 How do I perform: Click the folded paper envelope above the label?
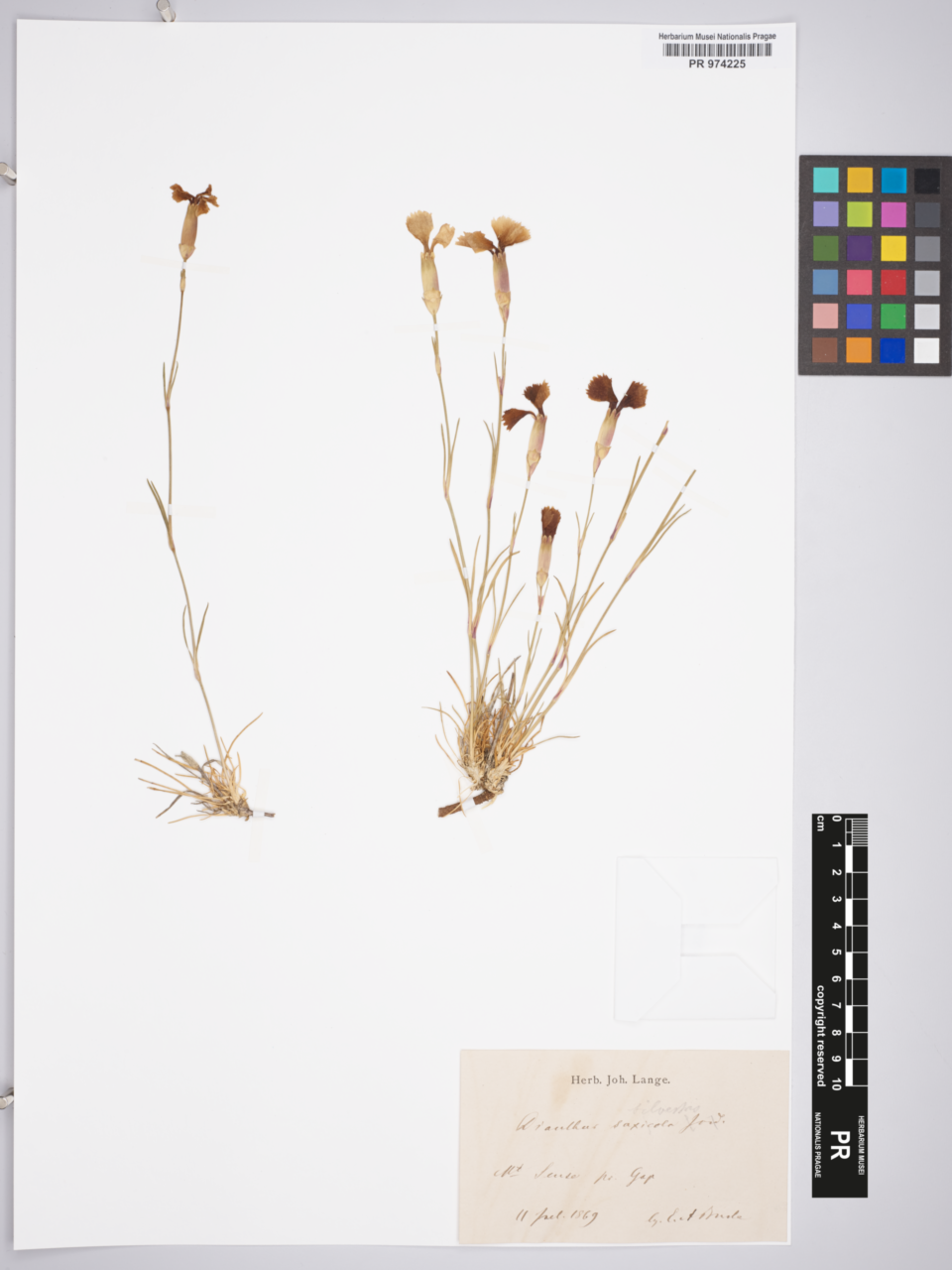click(696, 939)
